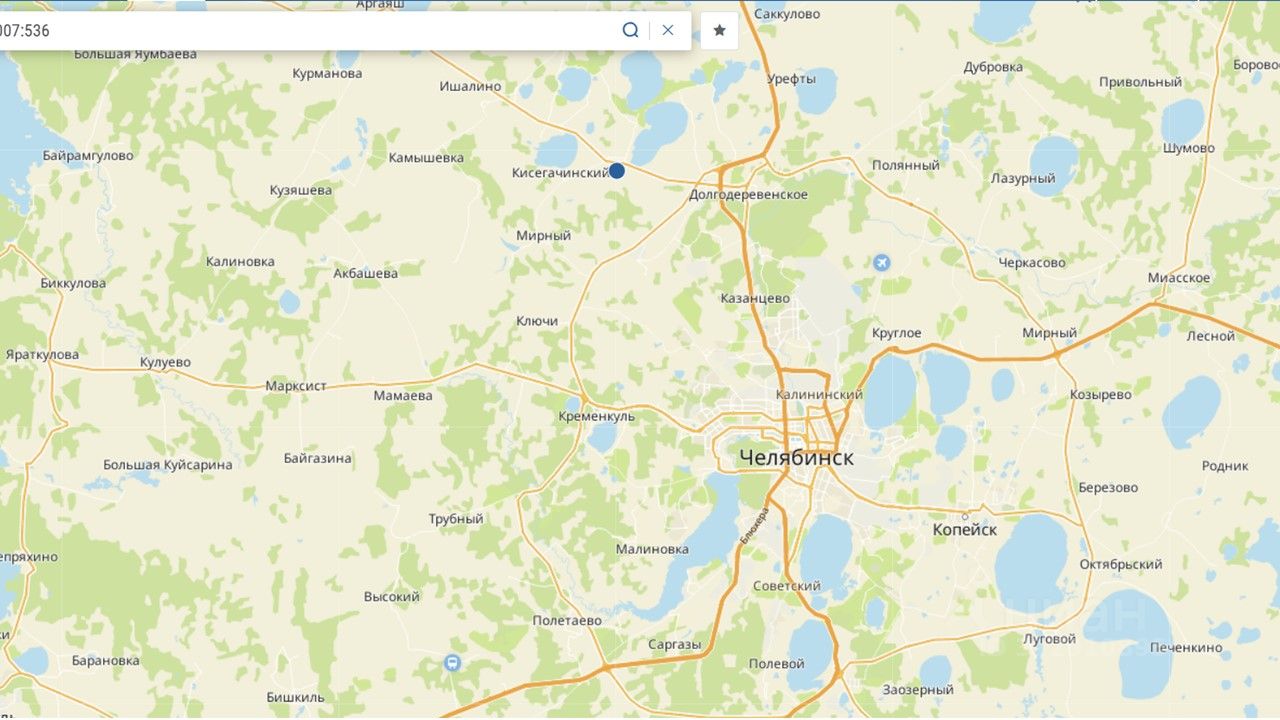Screen dimensions: 1280x720
Task: Click the Калининский district label
Action: [x=819, y=395]
